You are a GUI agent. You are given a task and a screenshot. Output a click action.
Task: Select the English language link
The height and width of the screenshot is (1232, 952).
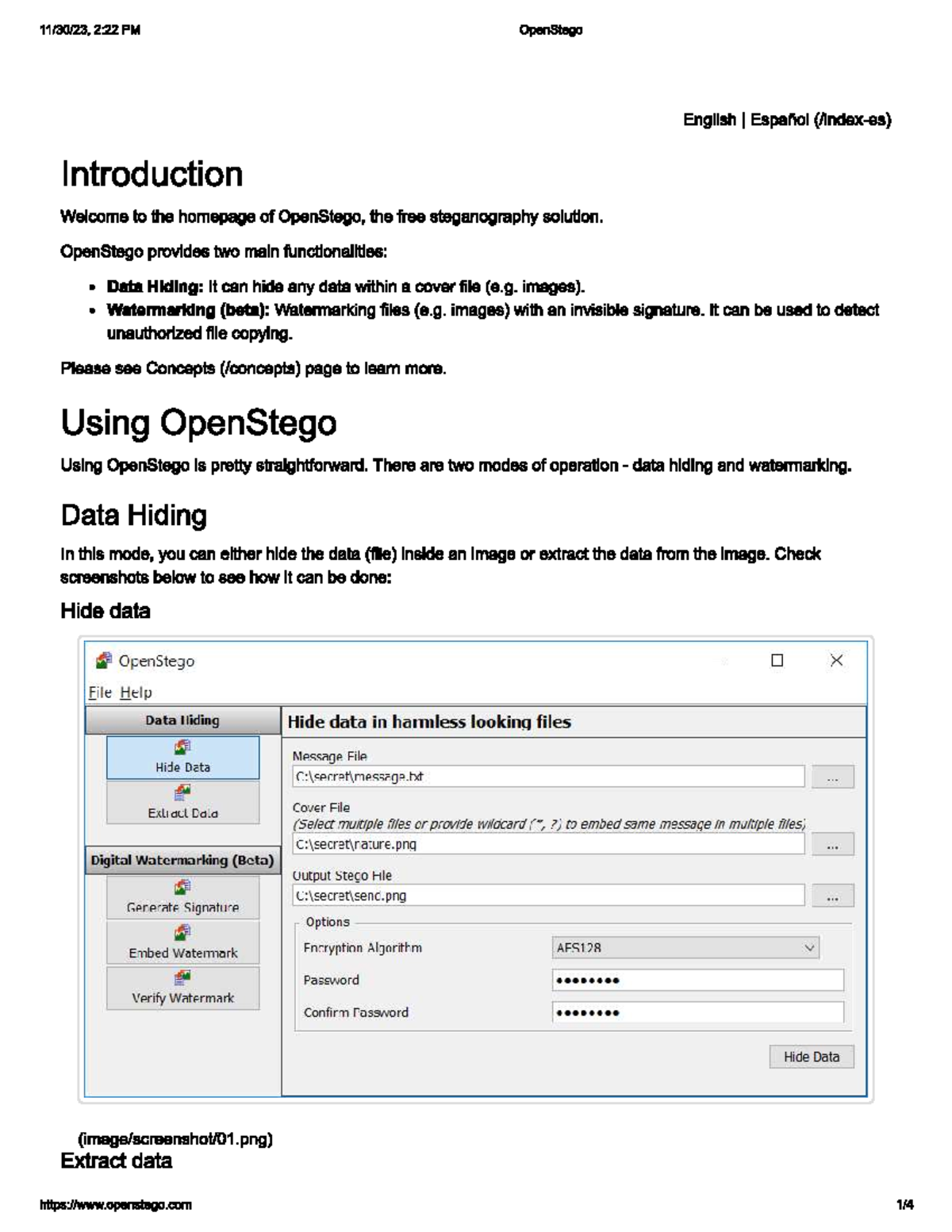pos(709,120)
